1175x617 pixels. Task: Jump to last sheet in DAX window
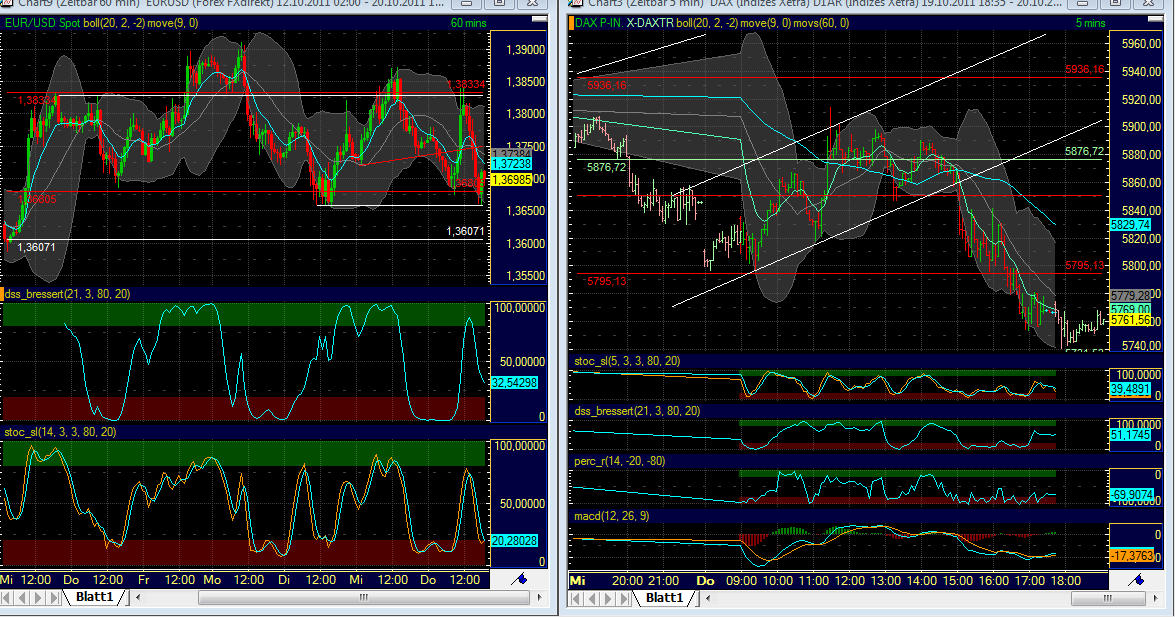[622, 598]
